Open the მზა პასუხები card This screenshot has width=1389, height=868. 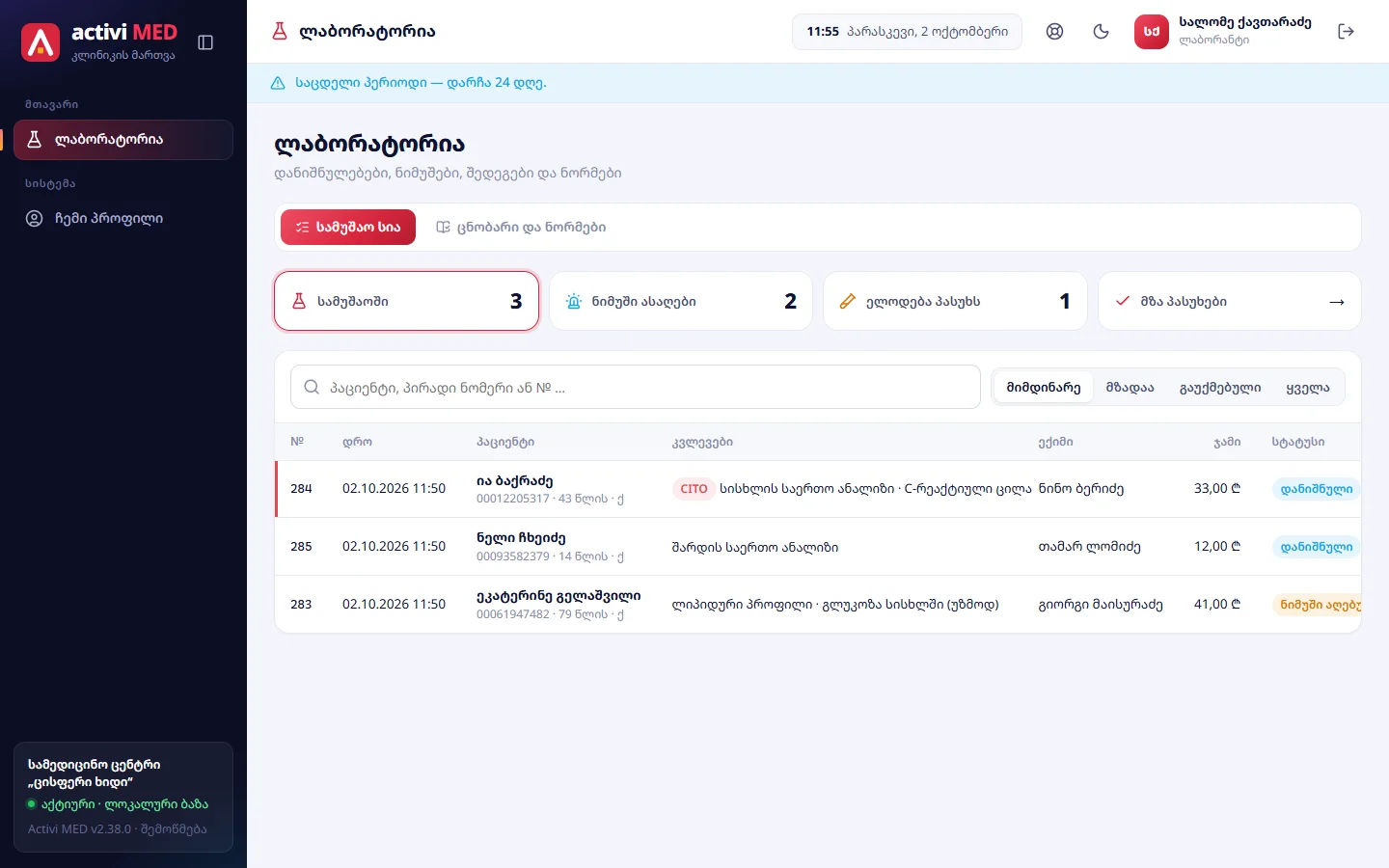[x=1230, y=301]
